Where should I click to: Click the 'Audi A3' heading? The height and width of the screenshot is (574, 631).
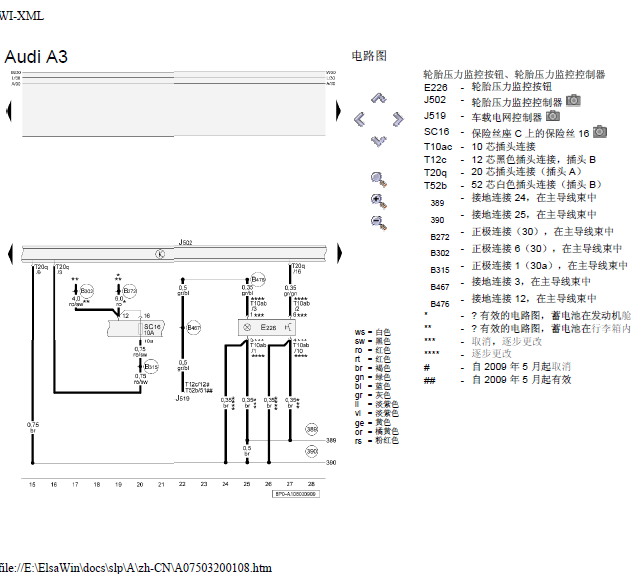point(36,57)
